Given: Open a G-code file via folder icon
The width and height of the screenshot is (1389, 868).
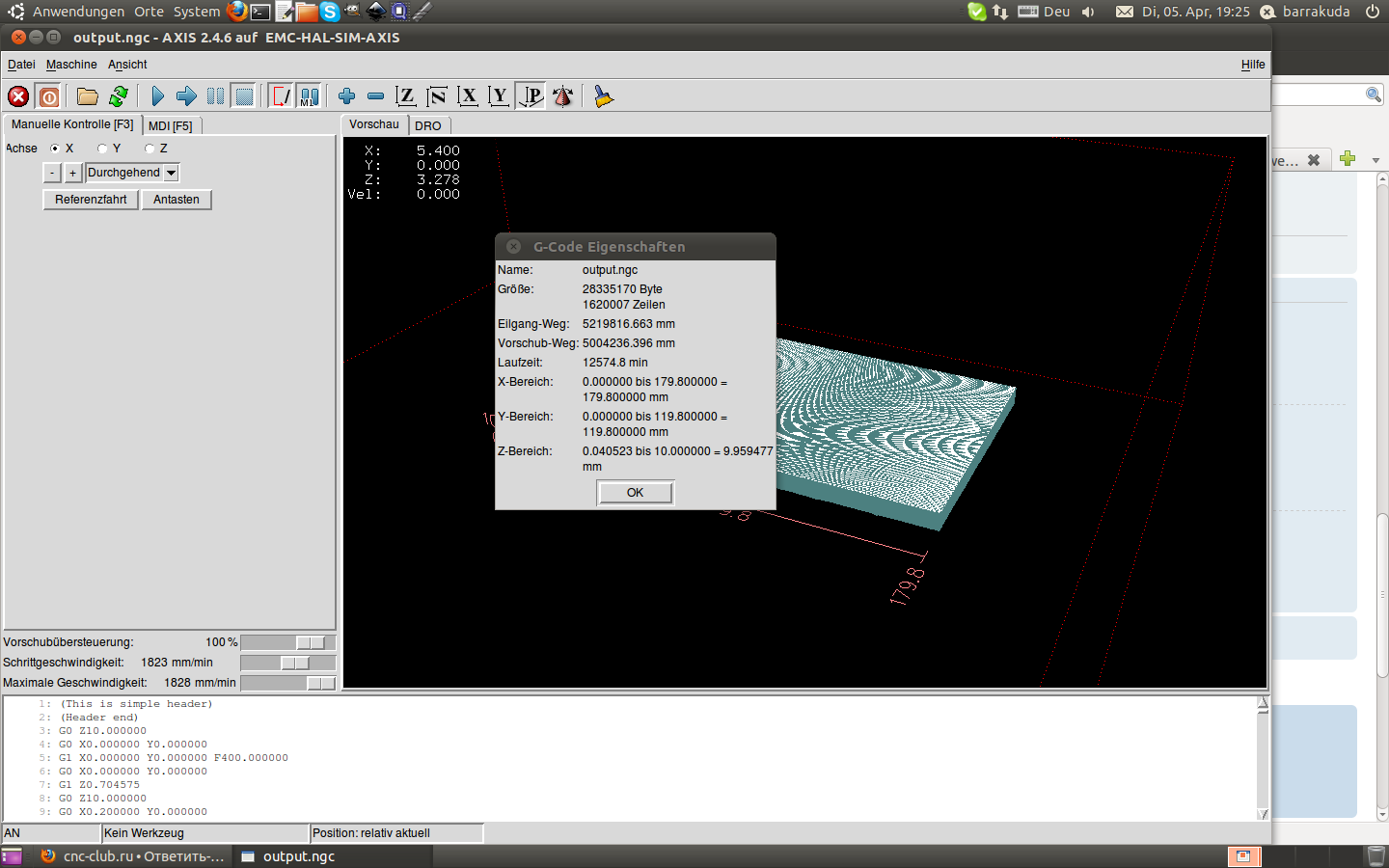Looking at the screenshot, I should 88,96.
